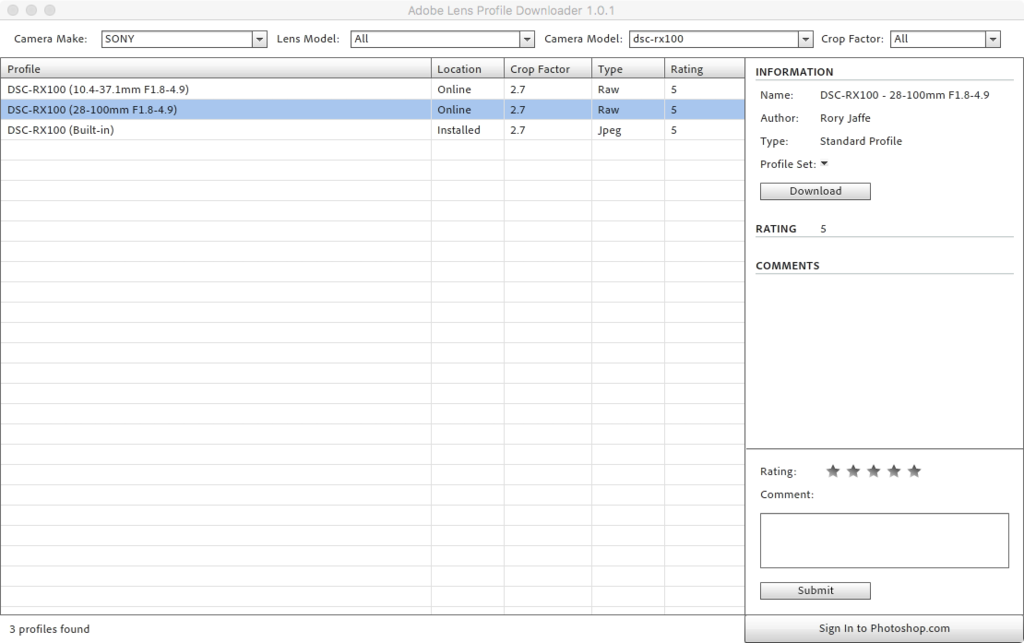Click inside the Comment text box
Screen dimensions: 1024x643
(884, 541)
